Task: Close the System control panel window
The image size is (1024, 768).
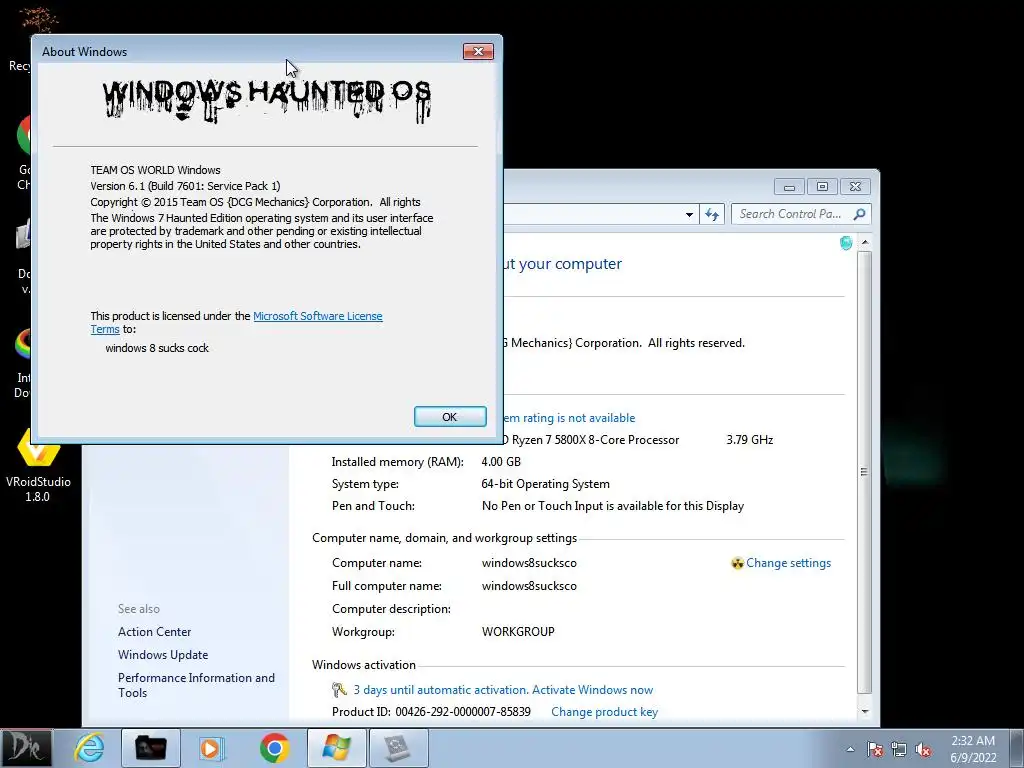Action: tap(856, 187)
